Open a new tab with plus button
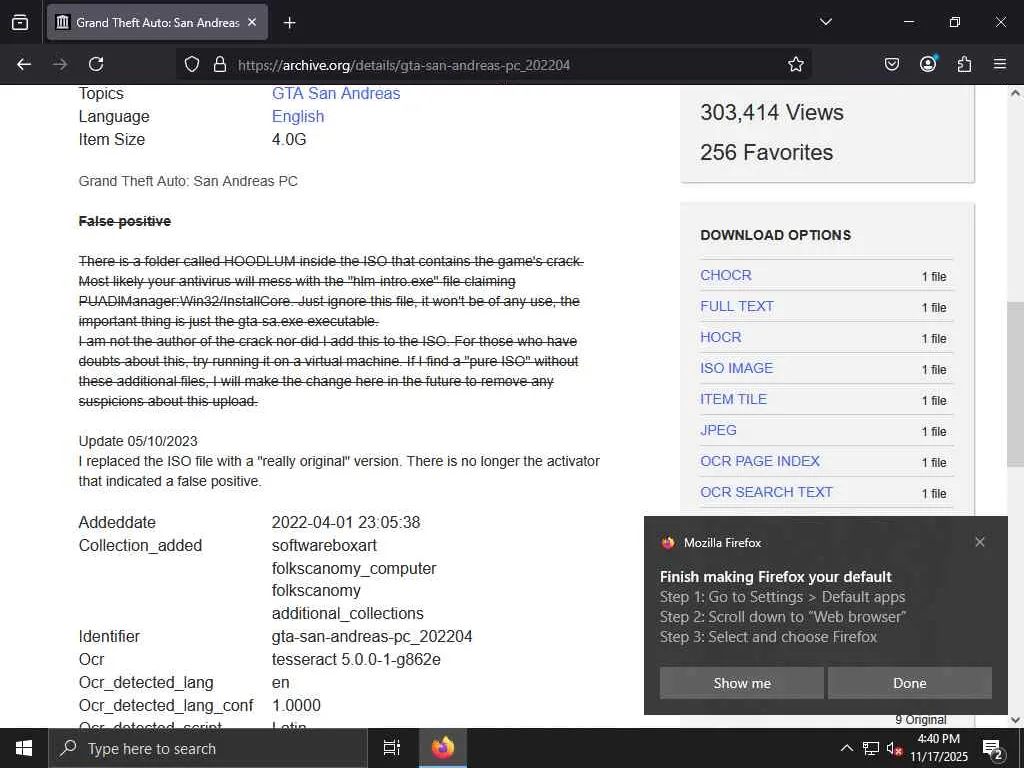The width and height of the screenshot is (1024, 768). pyautogui.click(x=289, y=23)
